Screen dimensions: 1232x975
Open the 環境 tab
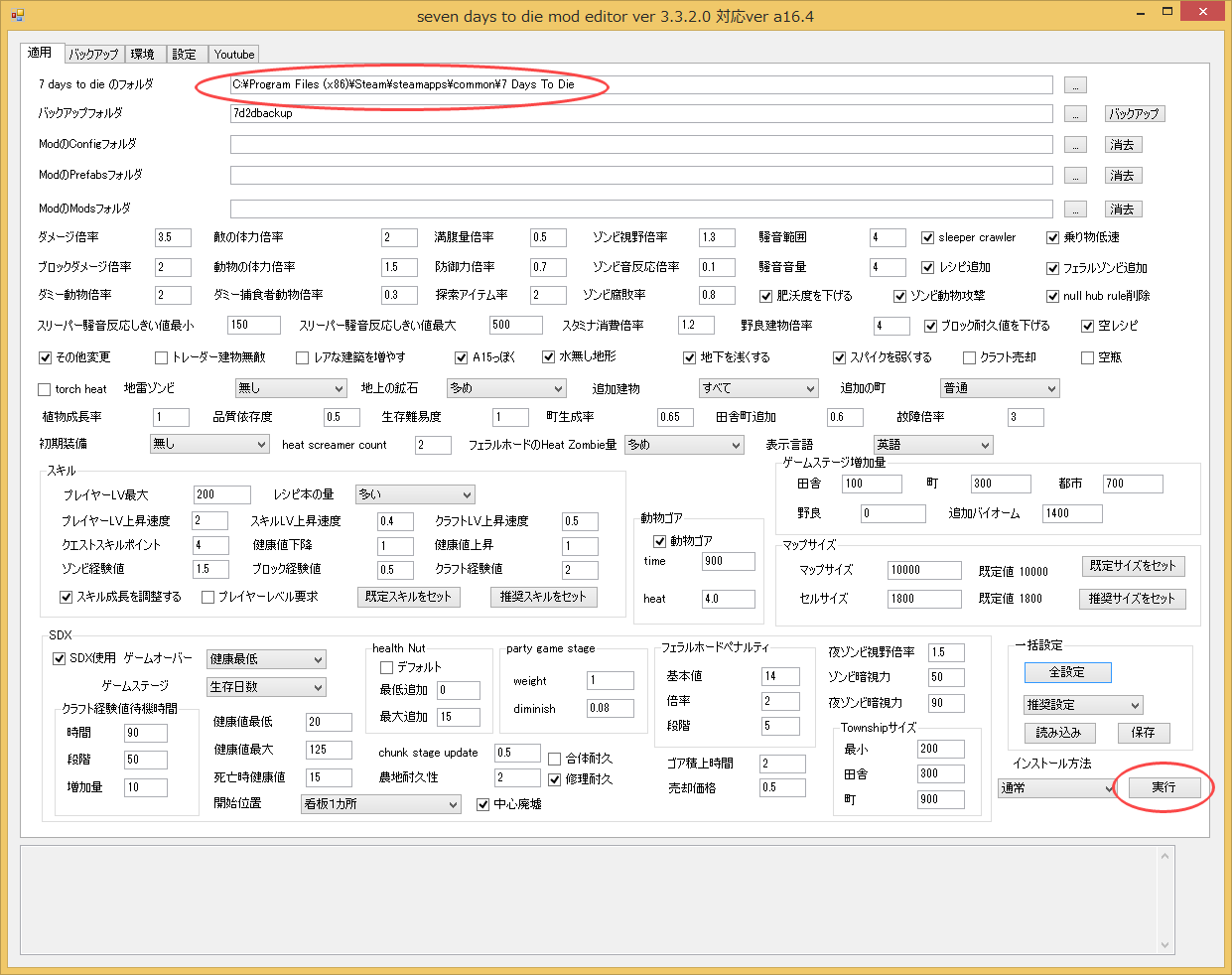coord(143,54)
